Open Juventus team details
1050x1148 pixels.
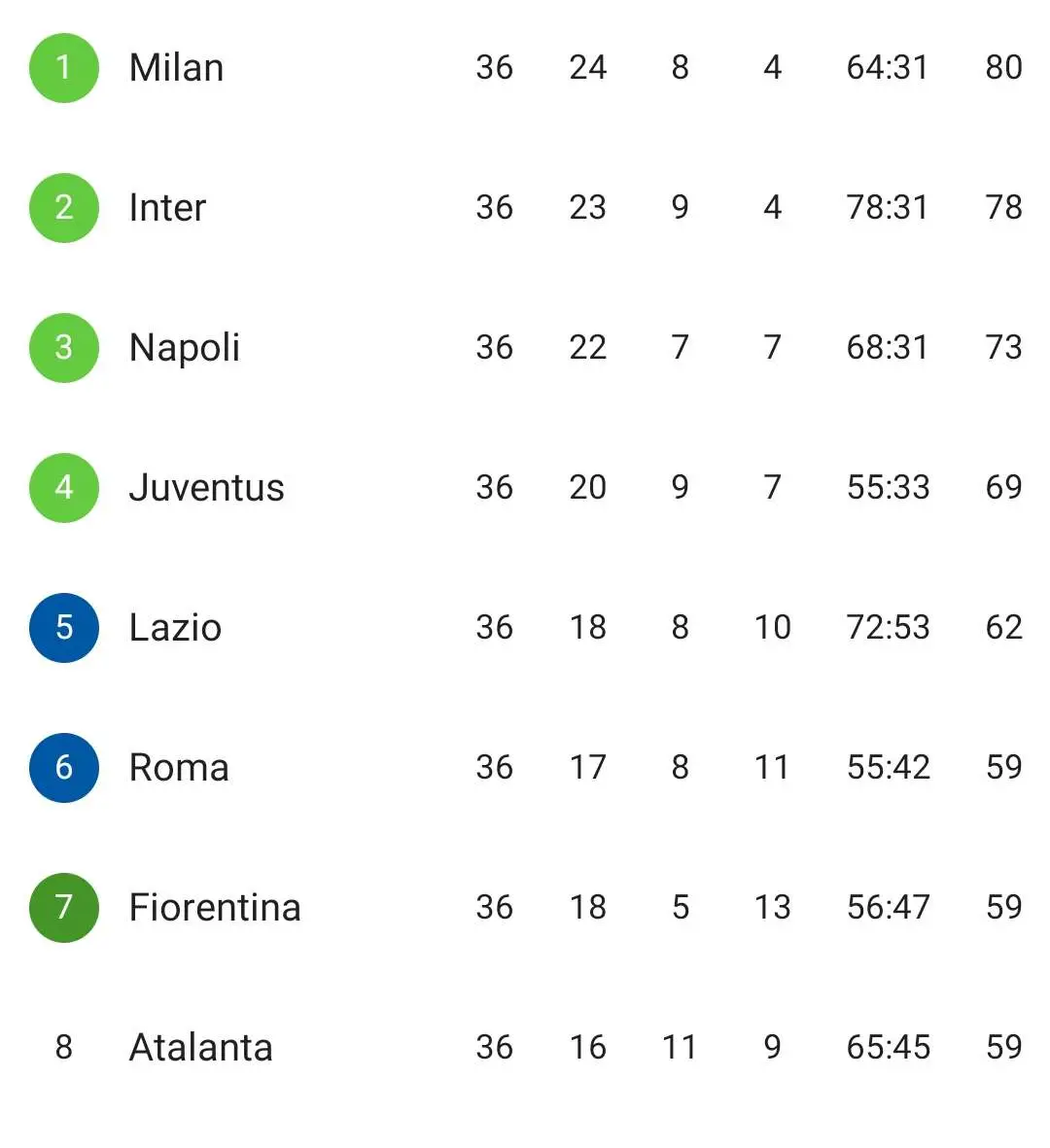click(x=206, y=488)
